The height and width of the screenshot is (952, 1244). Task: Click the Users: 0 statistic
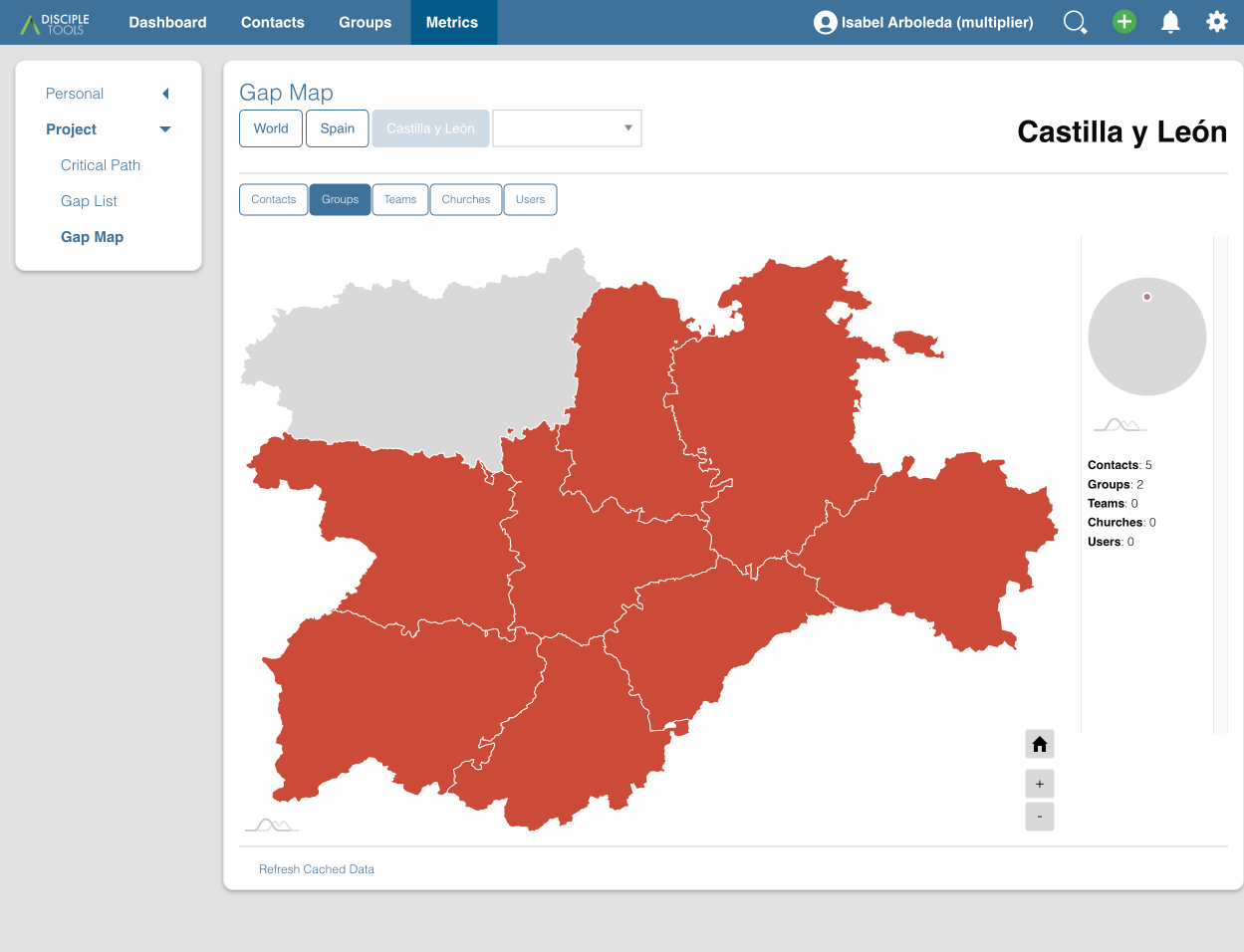tap(1111, 542)
